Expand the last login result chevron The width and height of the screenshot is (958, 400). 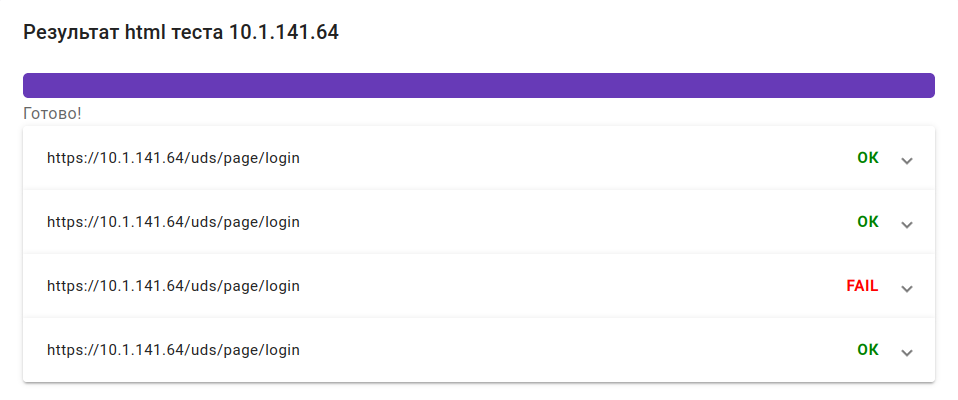(x=907, y=352)
